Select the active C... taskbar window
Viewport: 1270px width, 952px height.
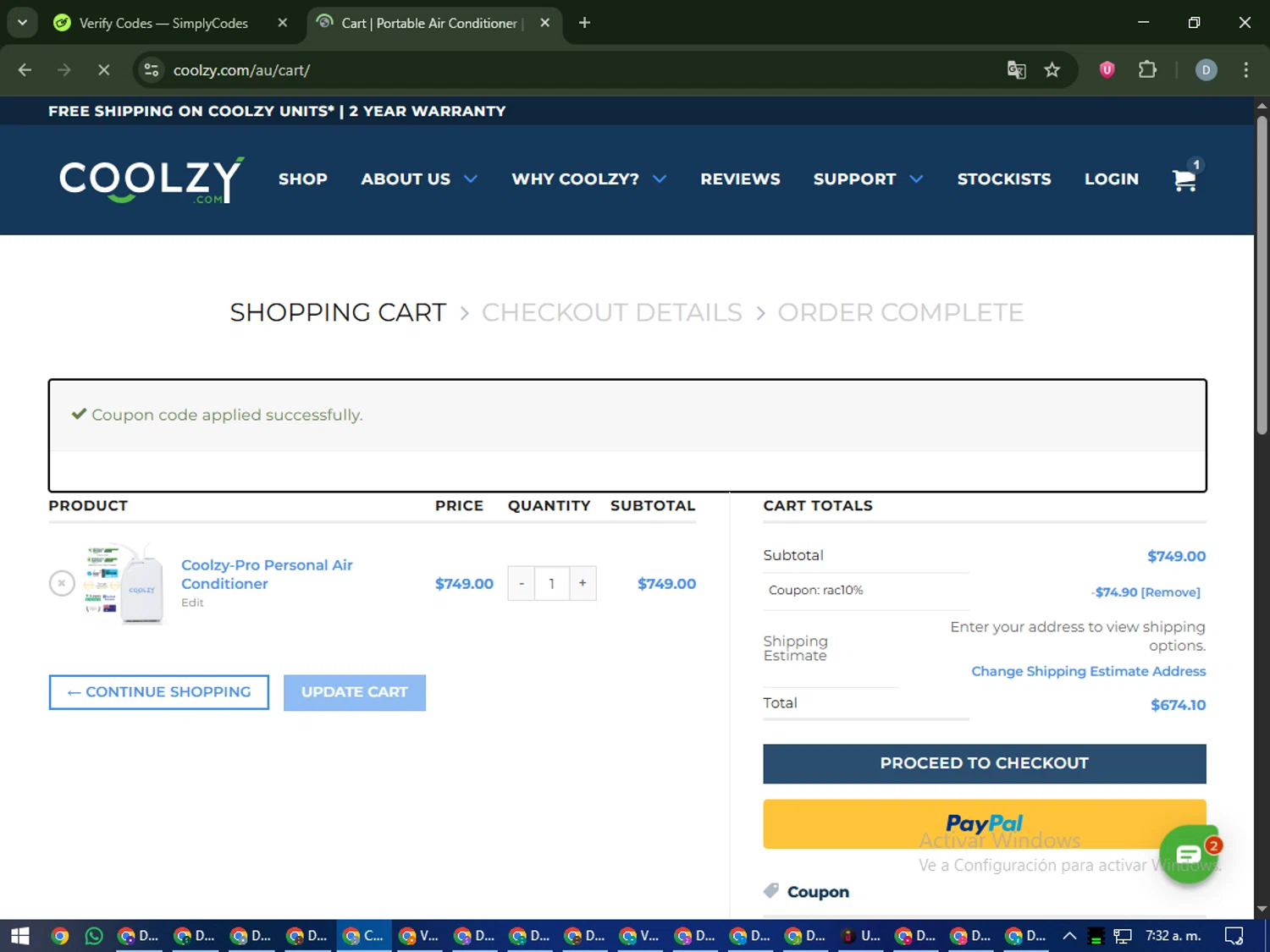pos(364,936)
